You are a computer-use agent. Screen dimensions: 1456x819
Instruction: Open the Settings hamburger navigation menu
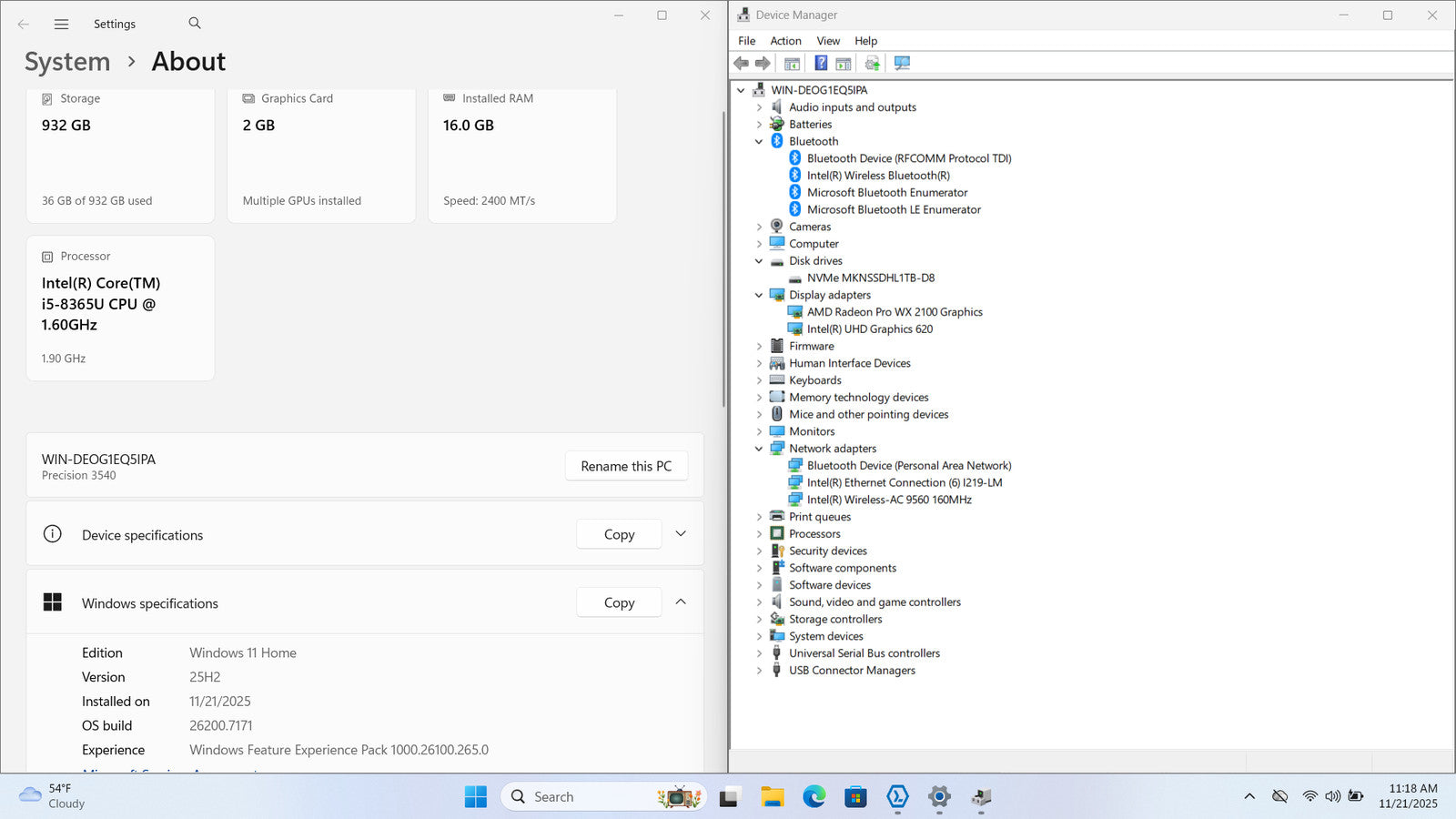coord(61,25)
